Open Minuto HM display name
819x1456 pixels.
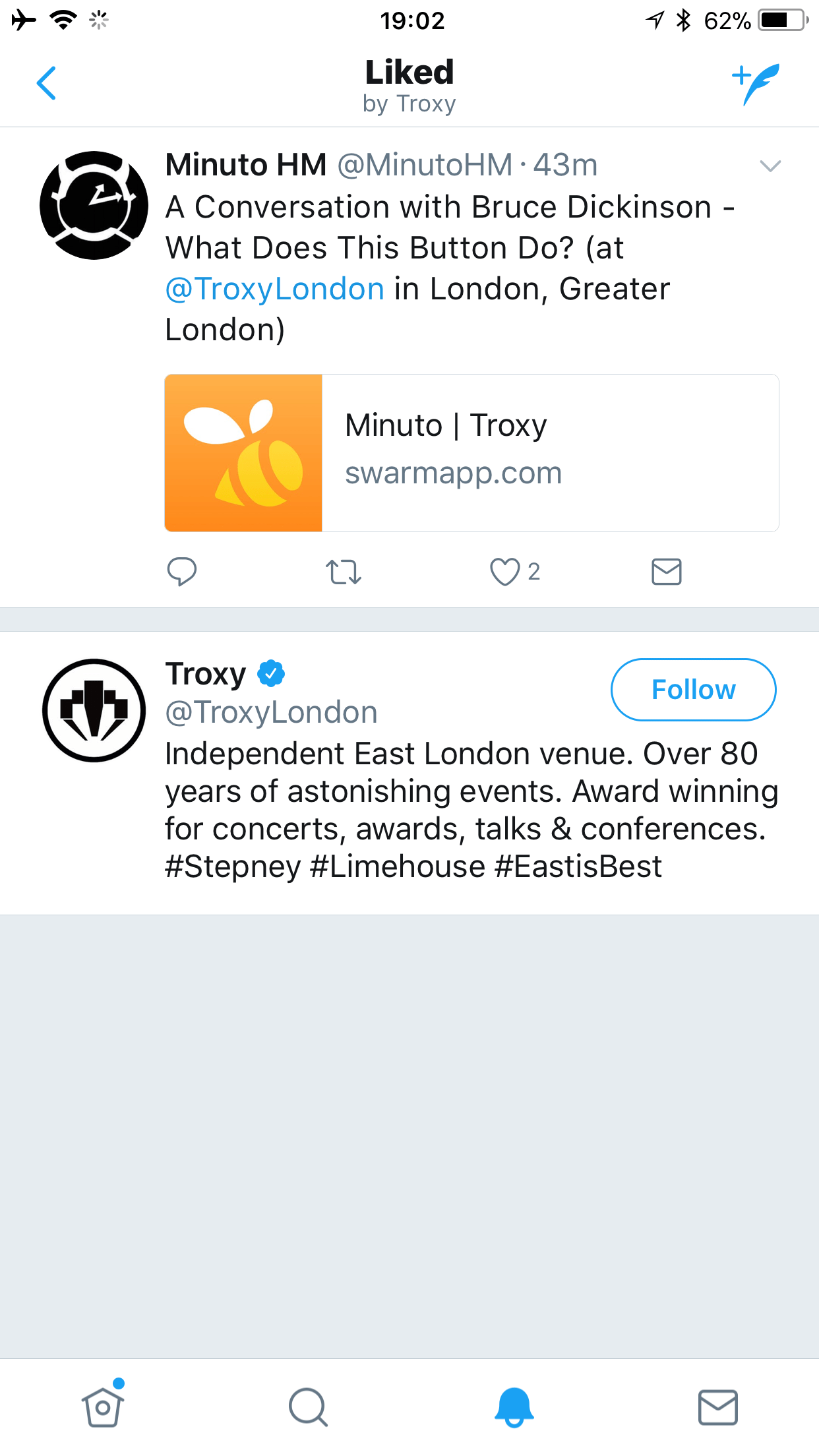click(246, 165)
